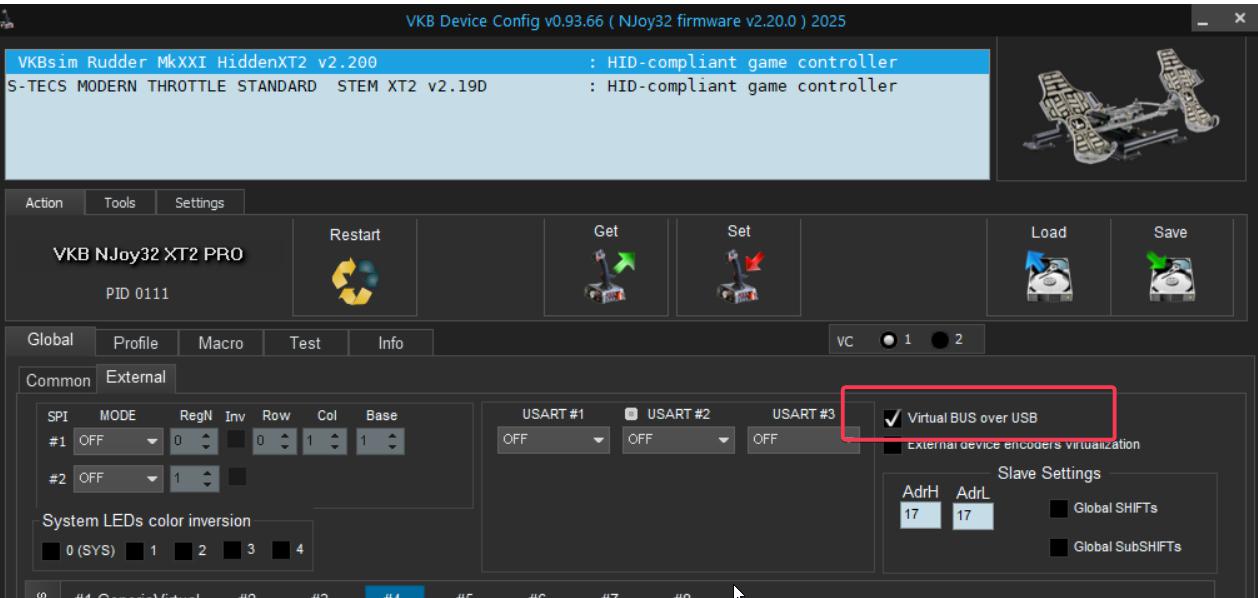
Task: Toggle LED color inversion for 0 (SYS)
Action: 51,549
